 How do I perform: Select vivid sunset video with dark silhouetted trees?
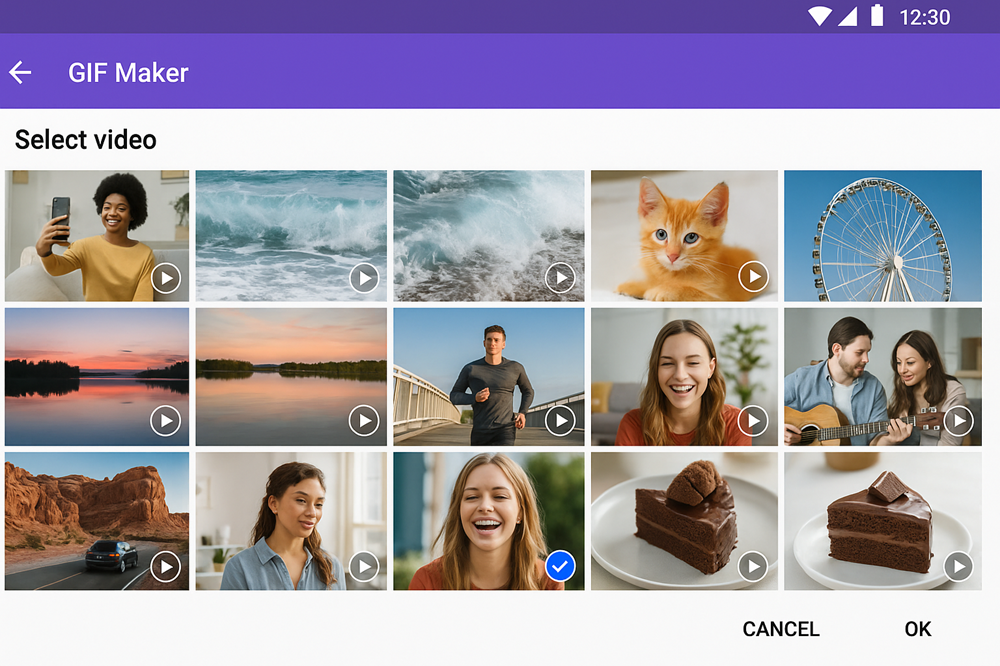(97, 376)
